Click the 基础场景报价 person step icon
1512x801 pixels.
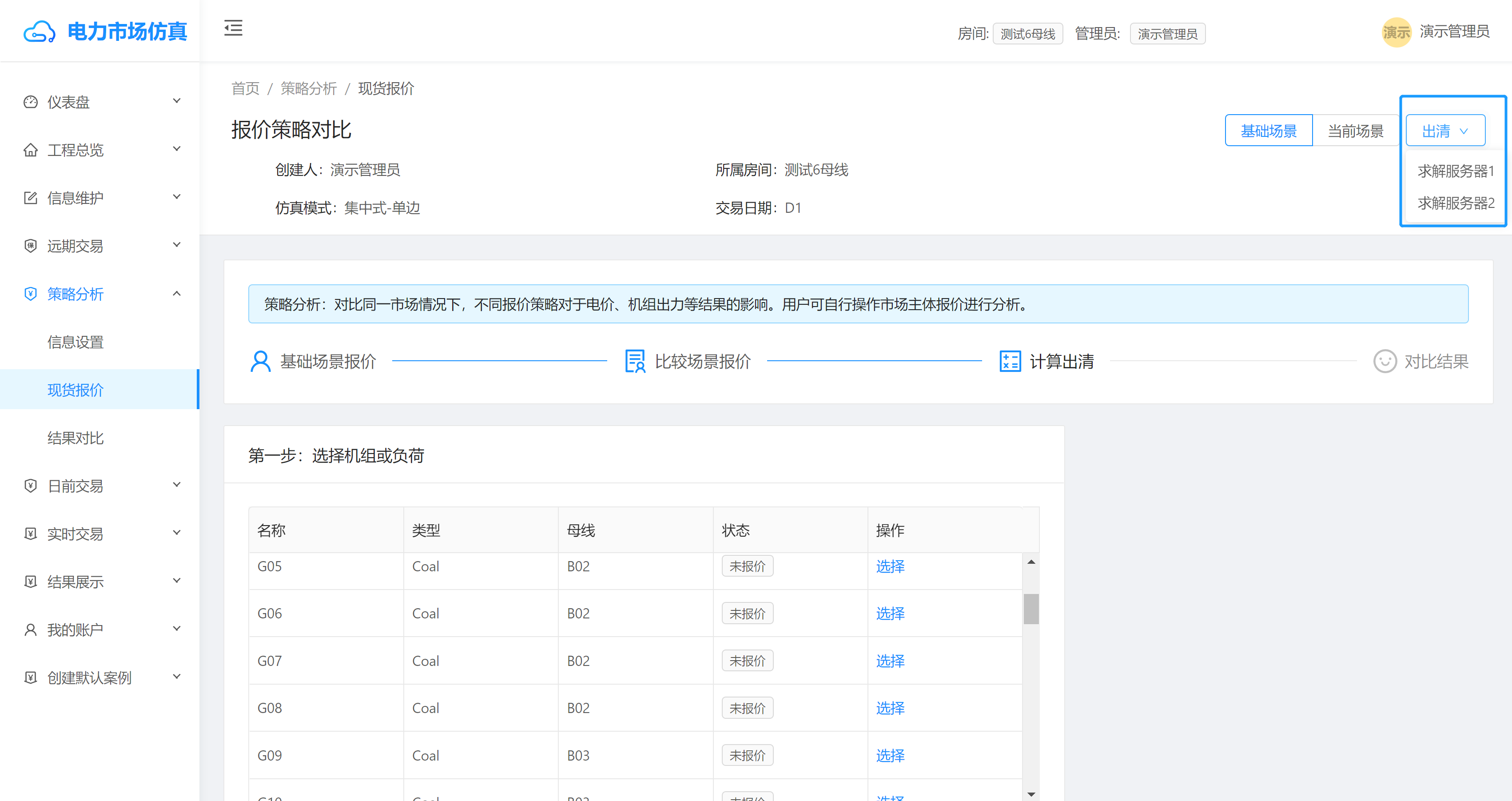261,361
